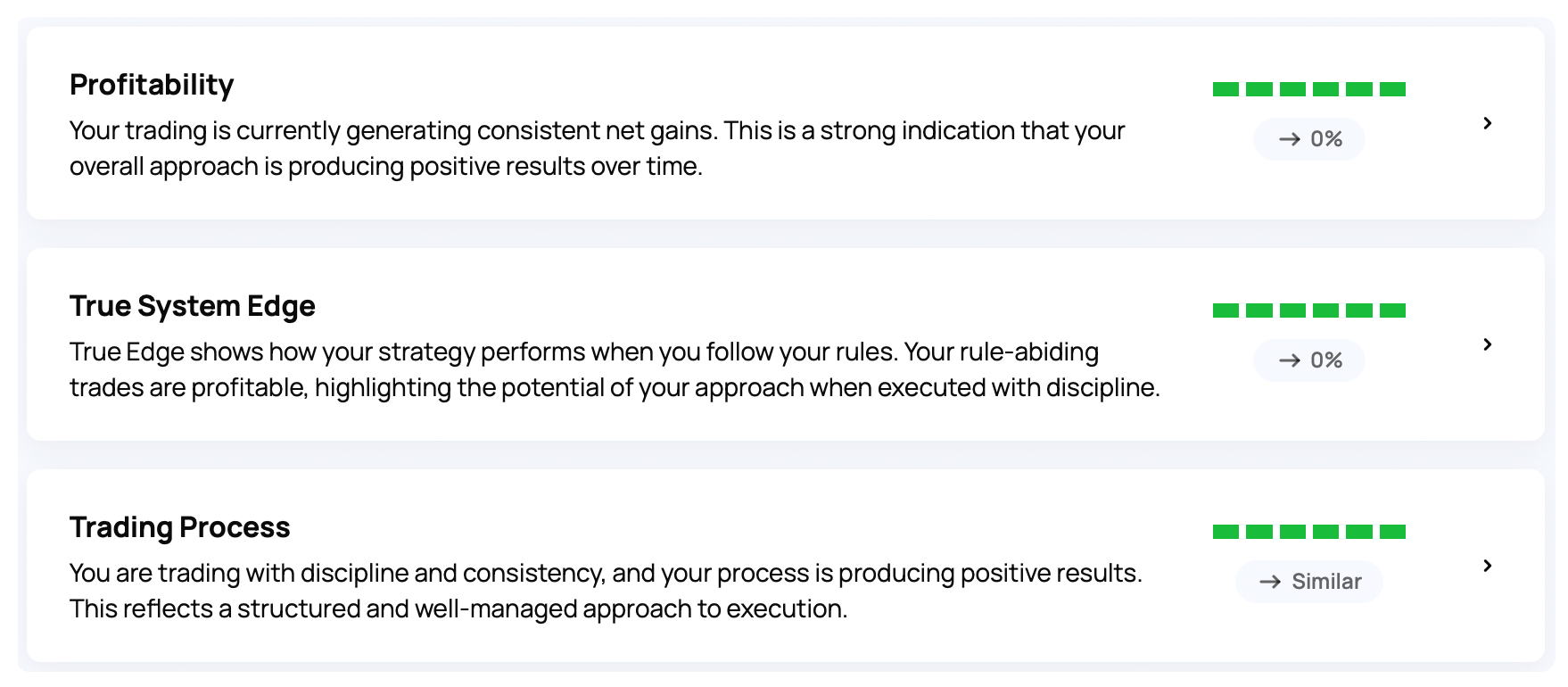
Task: Open the Profitability heading
Action: point(152,85)
